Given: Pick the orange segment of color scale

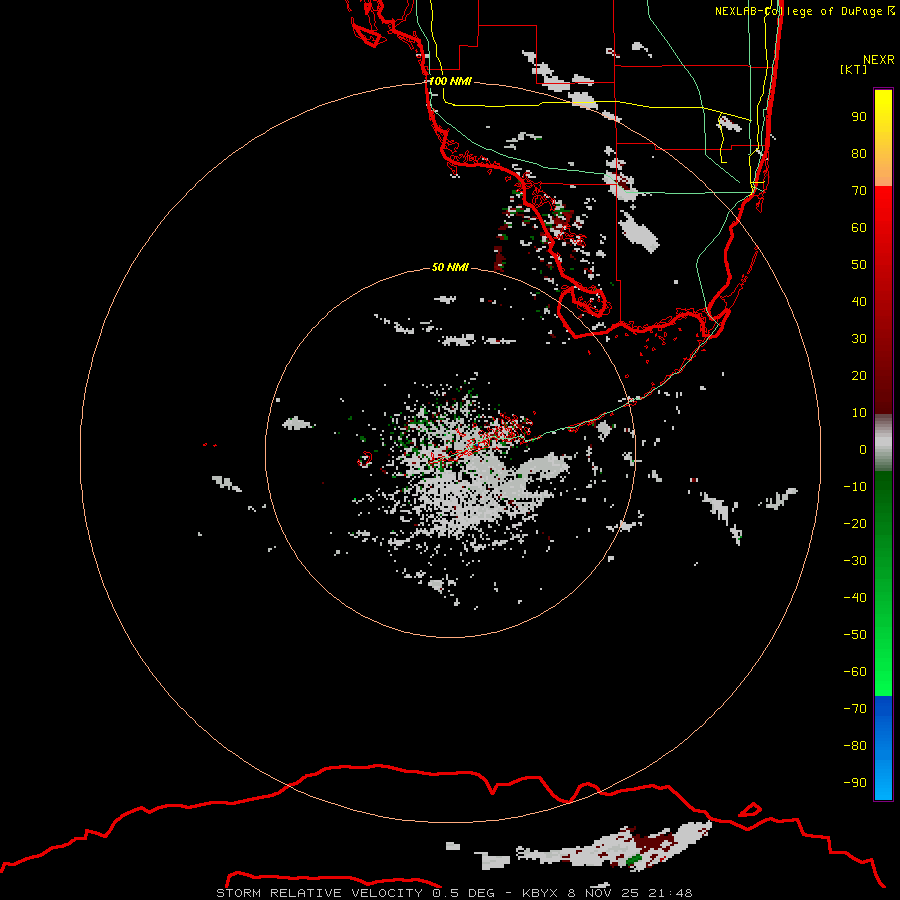Looking at the screenshot, I should pyautogui.click(x=883, y=168).
